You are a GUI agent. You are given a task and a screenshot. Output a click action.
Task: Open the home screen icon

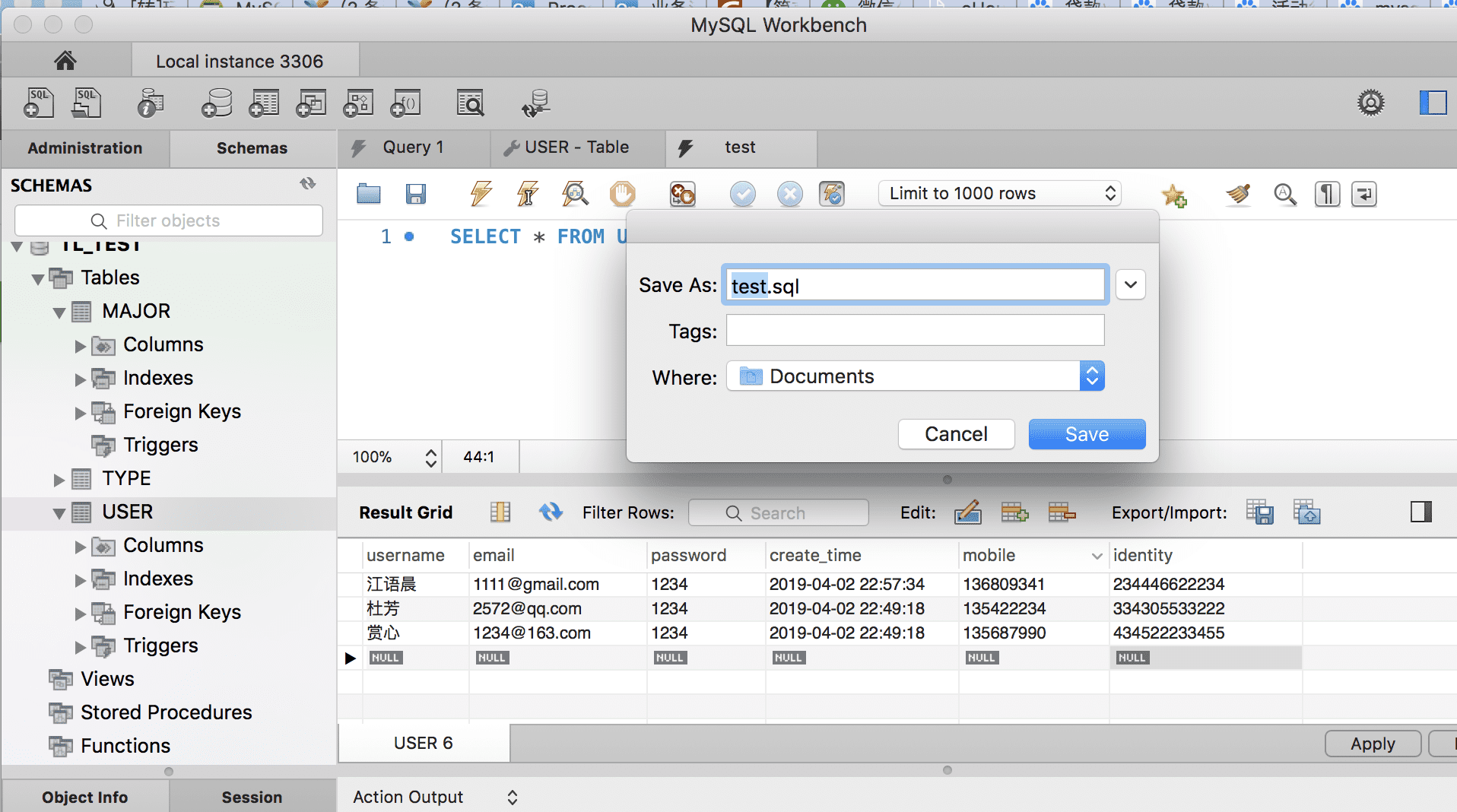click(x=65, y=61)
